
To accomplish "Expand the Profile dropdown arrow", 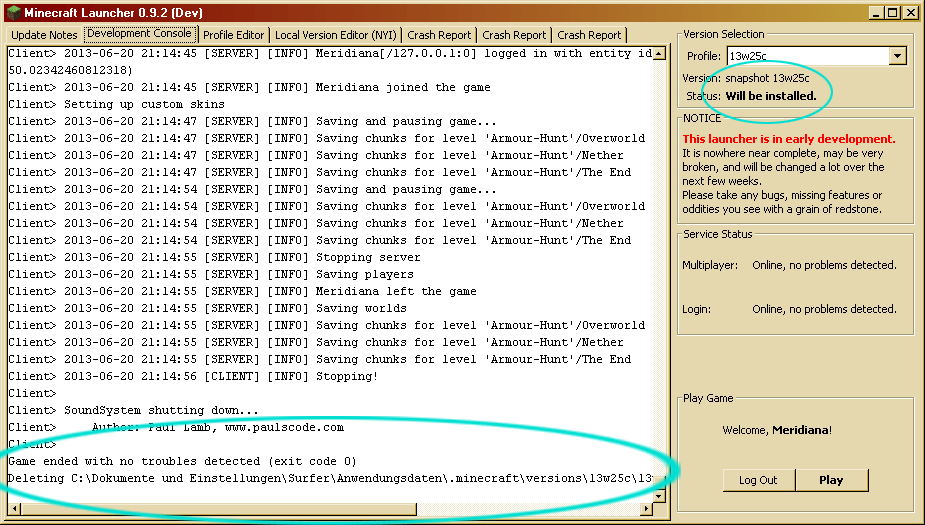I will pyautogui.click(x=897, y=56).
